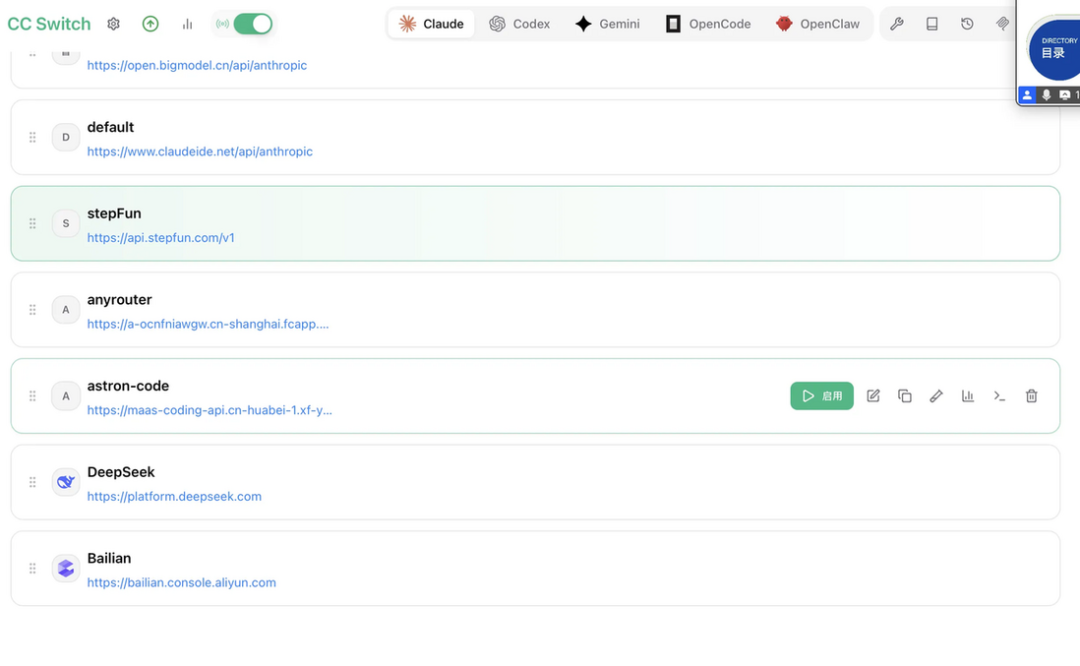Select the Gemini tab
The image size is (1080, 666).
608,24
